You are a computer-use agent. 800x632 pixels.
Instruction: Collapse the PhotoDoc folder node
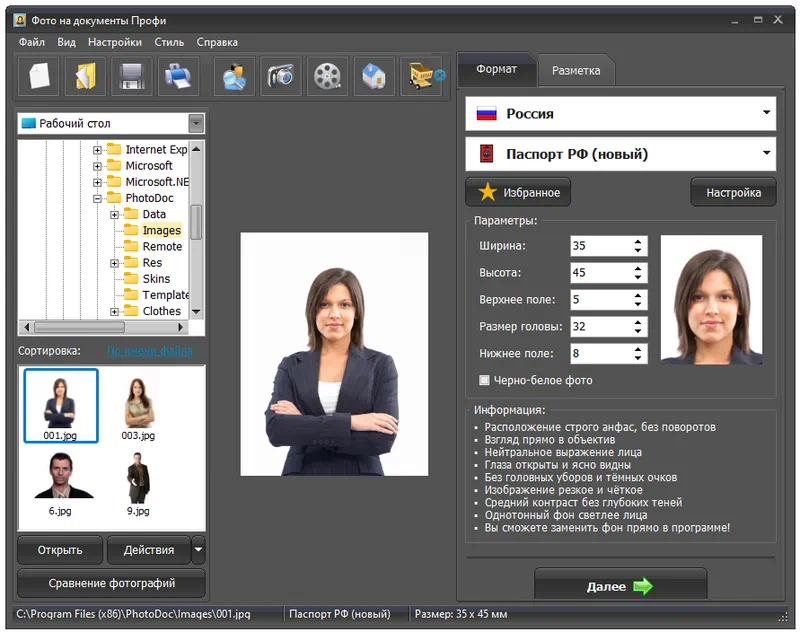pyautogui.click(x=97, y=198)
